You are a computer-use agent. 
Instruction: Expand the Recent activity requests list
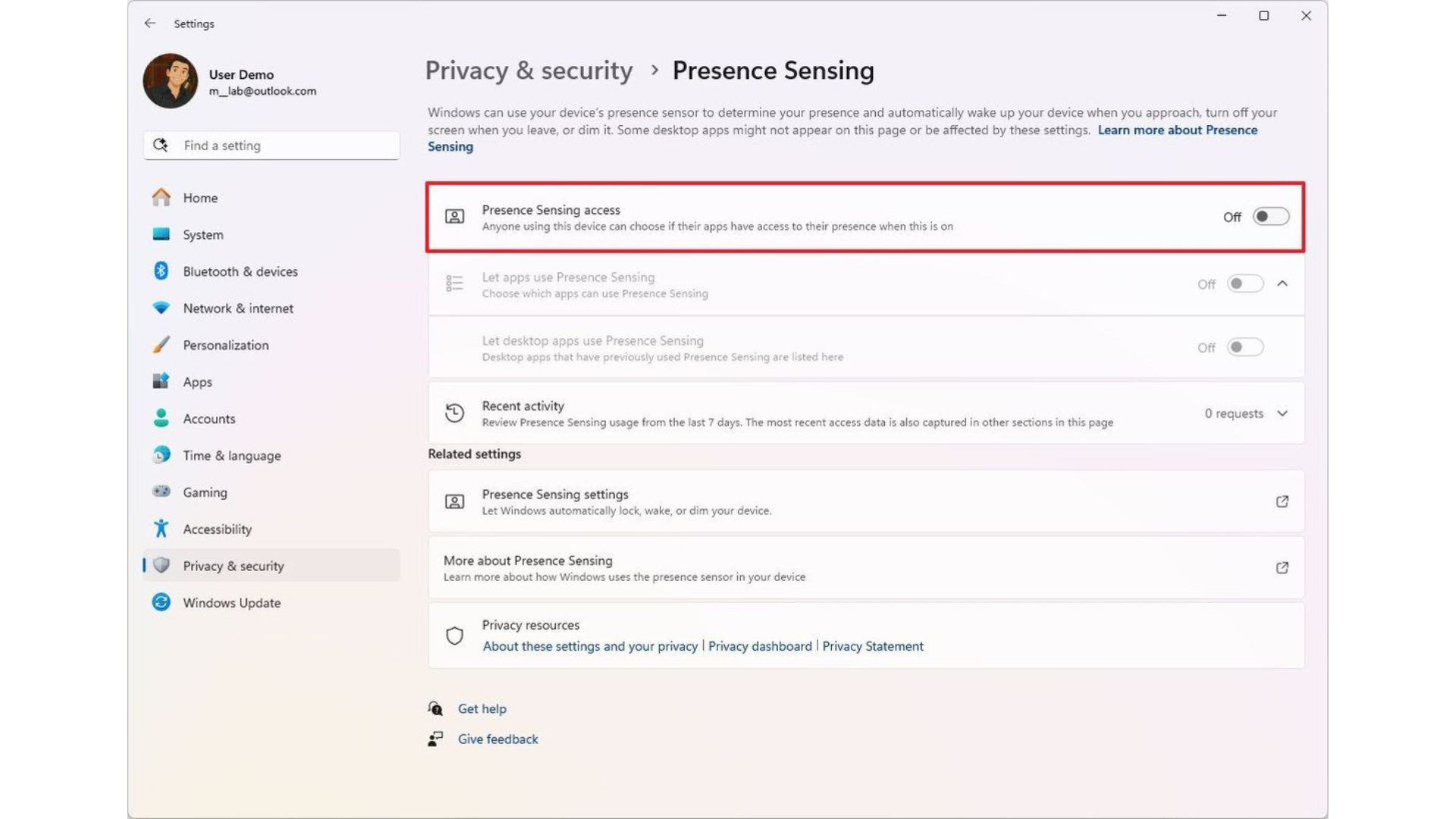pyautogui.click(x=1282, y=413)
